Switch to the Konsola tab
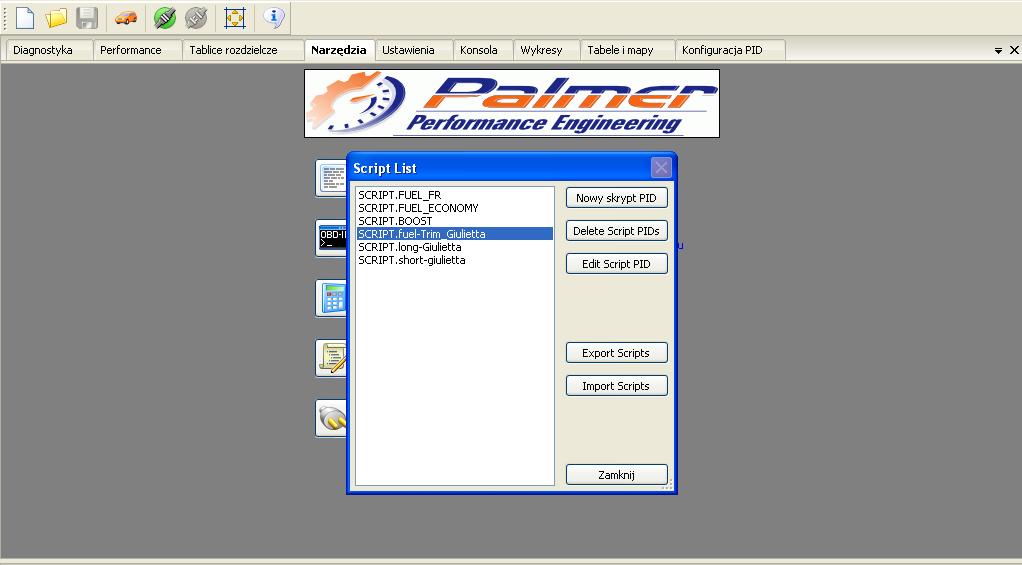Viewport: 1022px width, 565px height. tap(483, 50)
